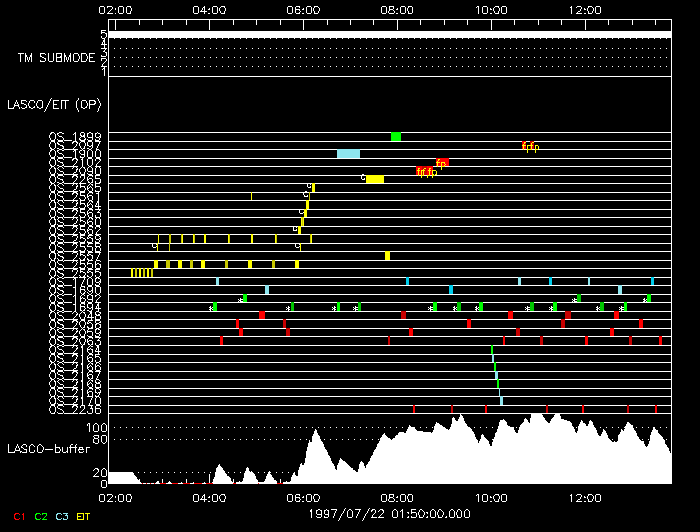This screenshot has height=532, width=700.
Task: Click the white TM submode 5 bar
Action: [x=388, y=35]
